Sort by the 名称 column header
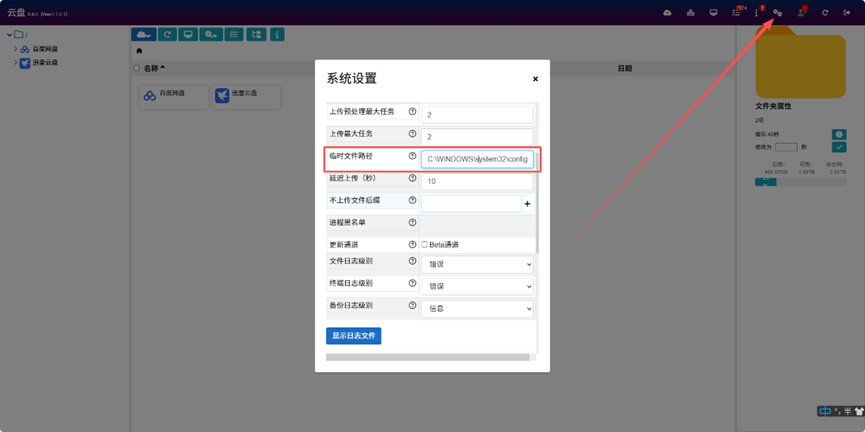 pos(154,68)
